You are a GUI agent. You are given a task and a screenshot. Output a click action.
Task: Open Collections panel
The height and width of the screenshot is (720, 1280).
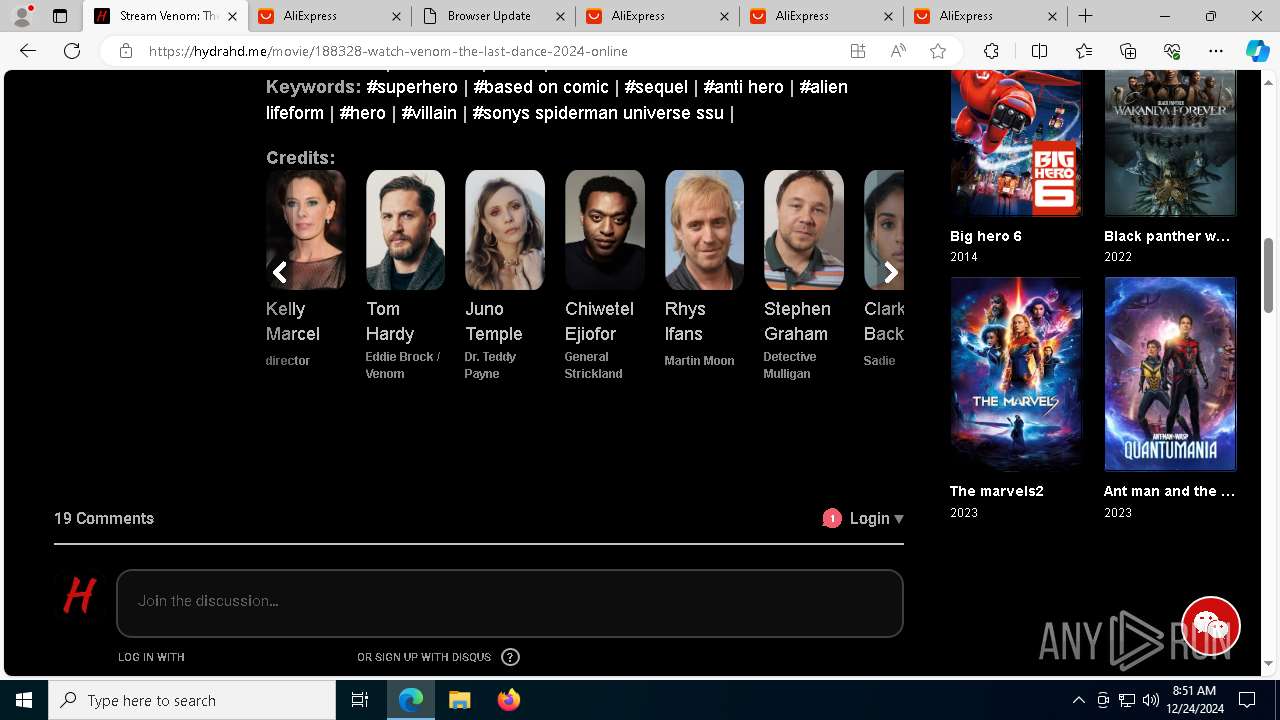tap(1128, 51)
